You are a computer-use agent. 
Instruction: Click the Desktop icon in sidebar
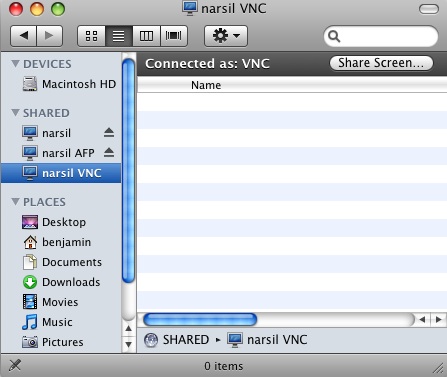pos(30,222)
